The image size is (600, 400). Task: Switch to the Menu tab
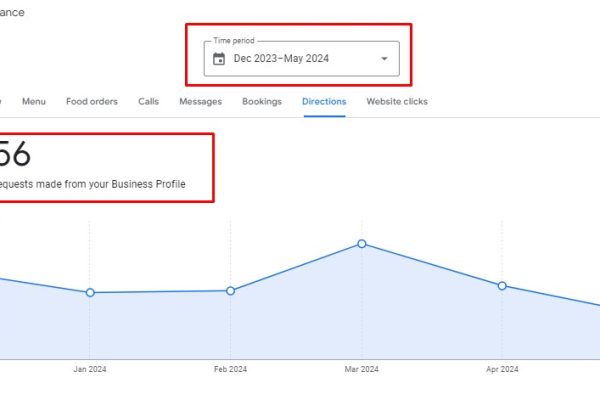(x=34, y=101)
